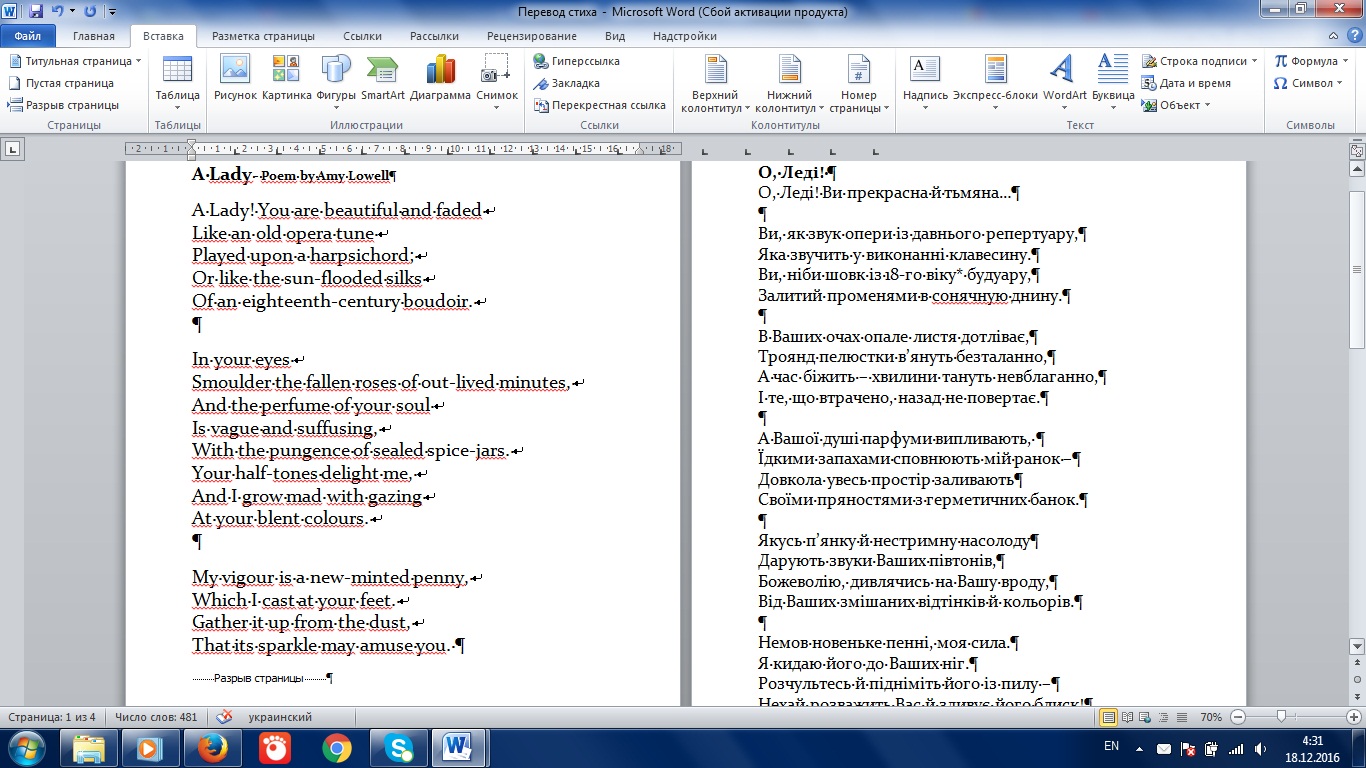
Task: Launch Skype from the taskbar
Action: (x=398, y=748)
